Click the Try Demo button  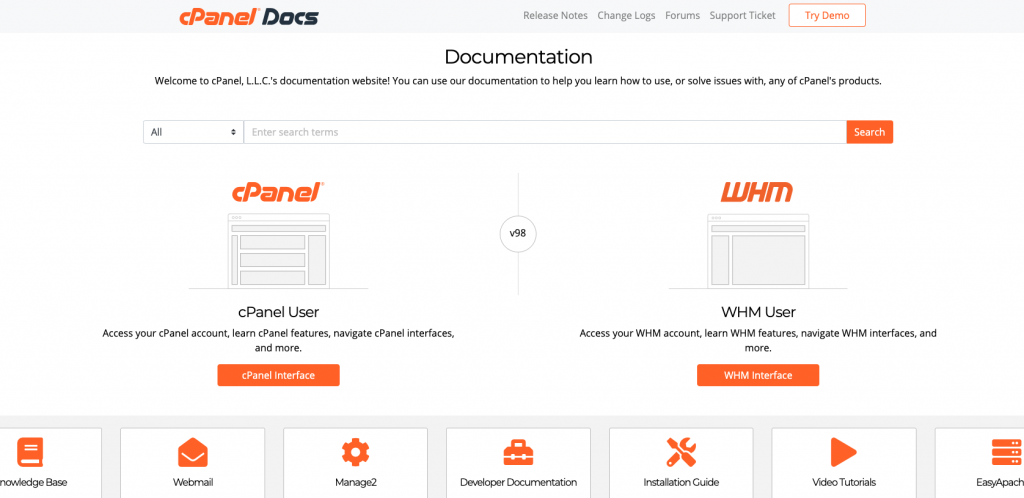827,16
